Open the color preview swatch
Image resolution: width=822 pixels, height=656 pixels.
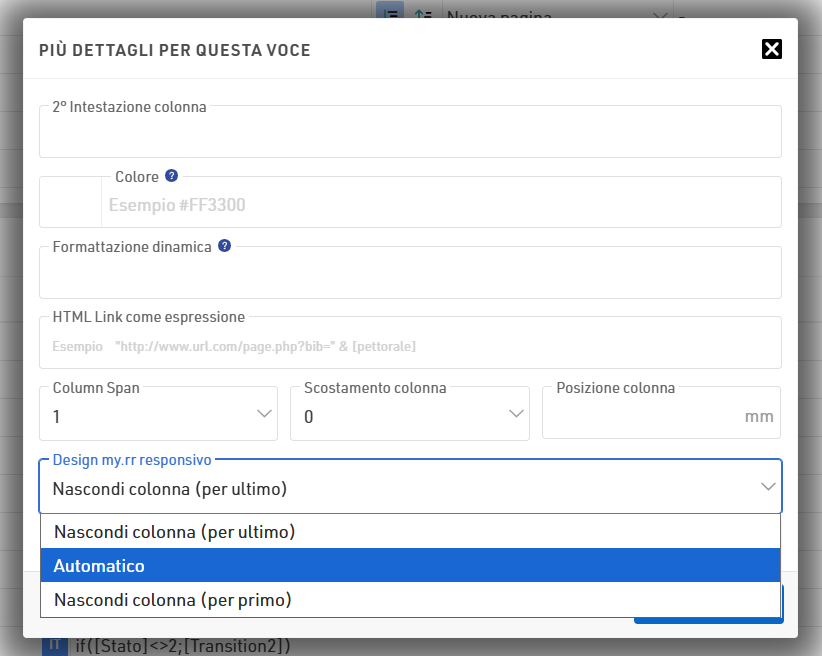(70, 203)
